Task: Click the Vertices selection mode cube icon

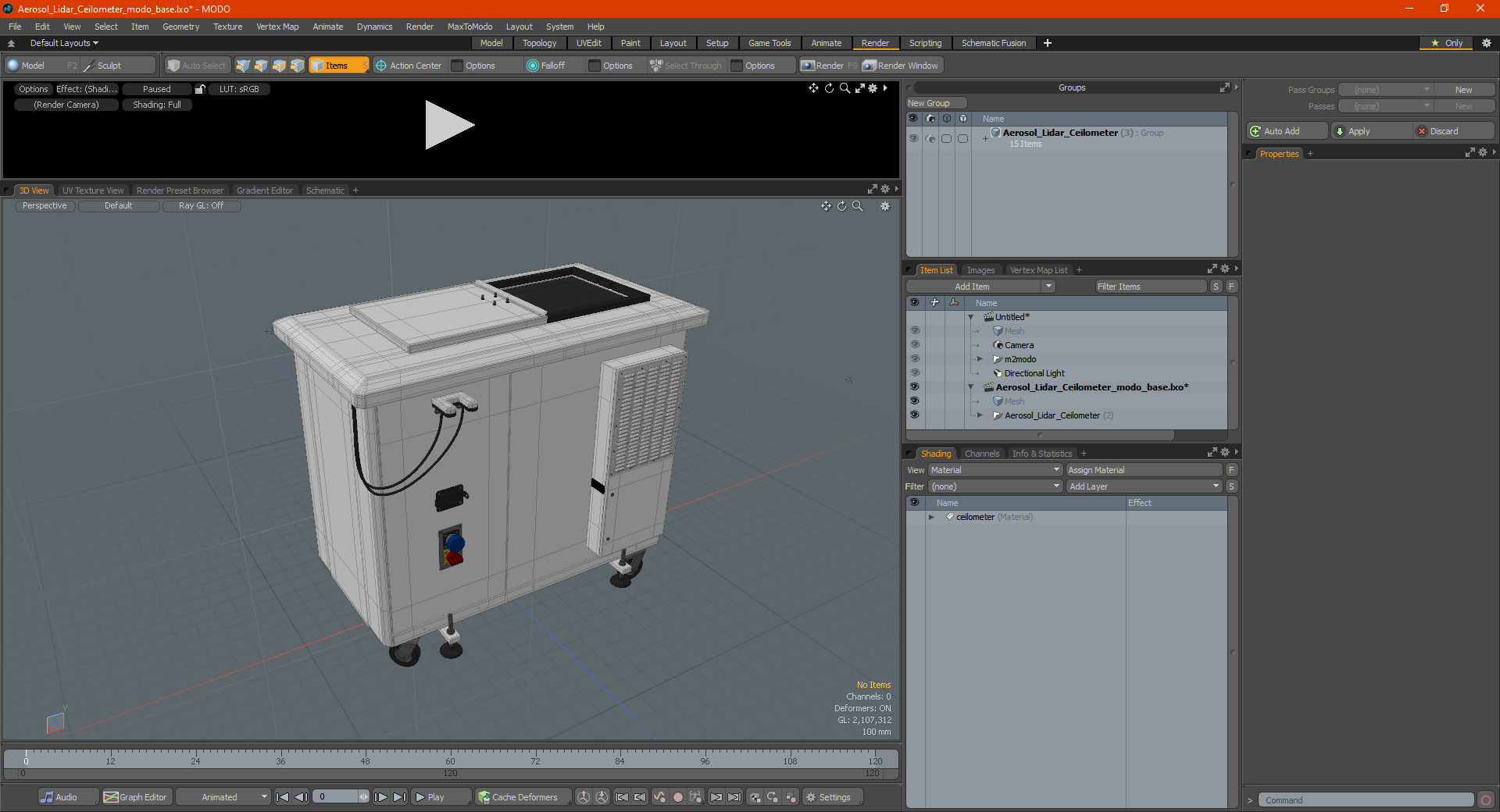Action: point(243,66)
